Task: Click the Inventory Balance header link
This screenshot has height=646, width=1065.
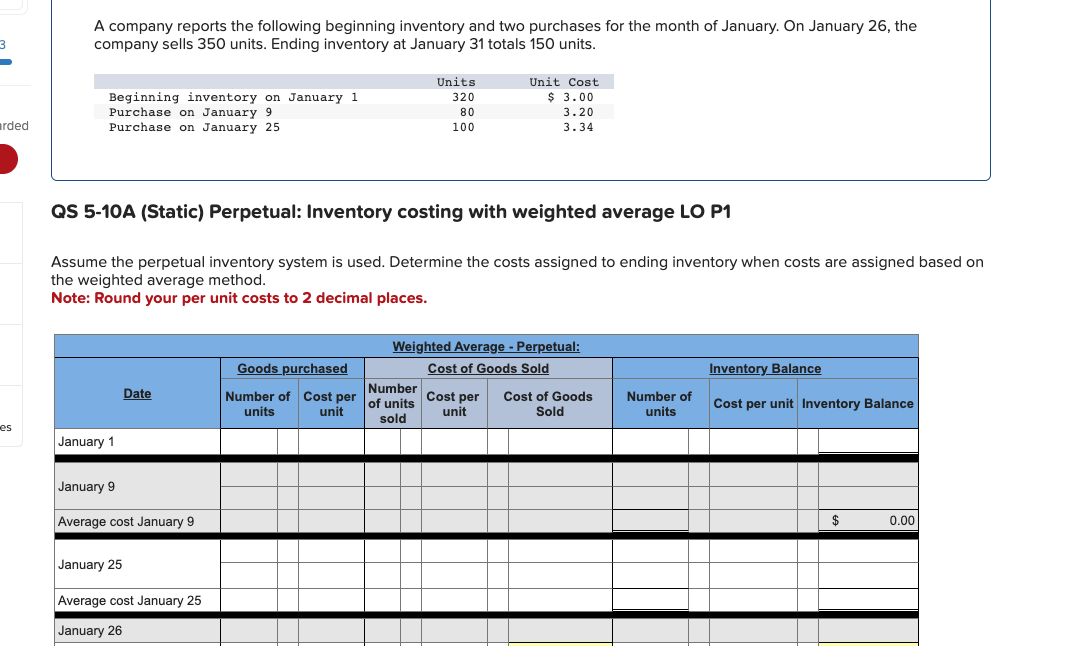Action: (x=765, y=368)
